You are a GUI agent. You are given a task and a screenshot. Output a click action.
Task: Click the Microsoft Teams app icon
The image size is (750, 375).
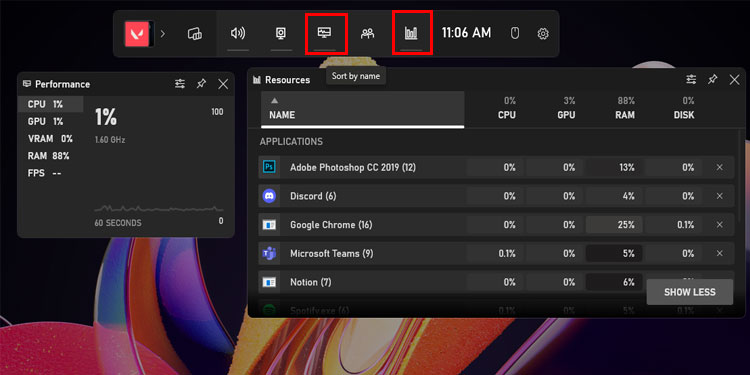point(269,254)
